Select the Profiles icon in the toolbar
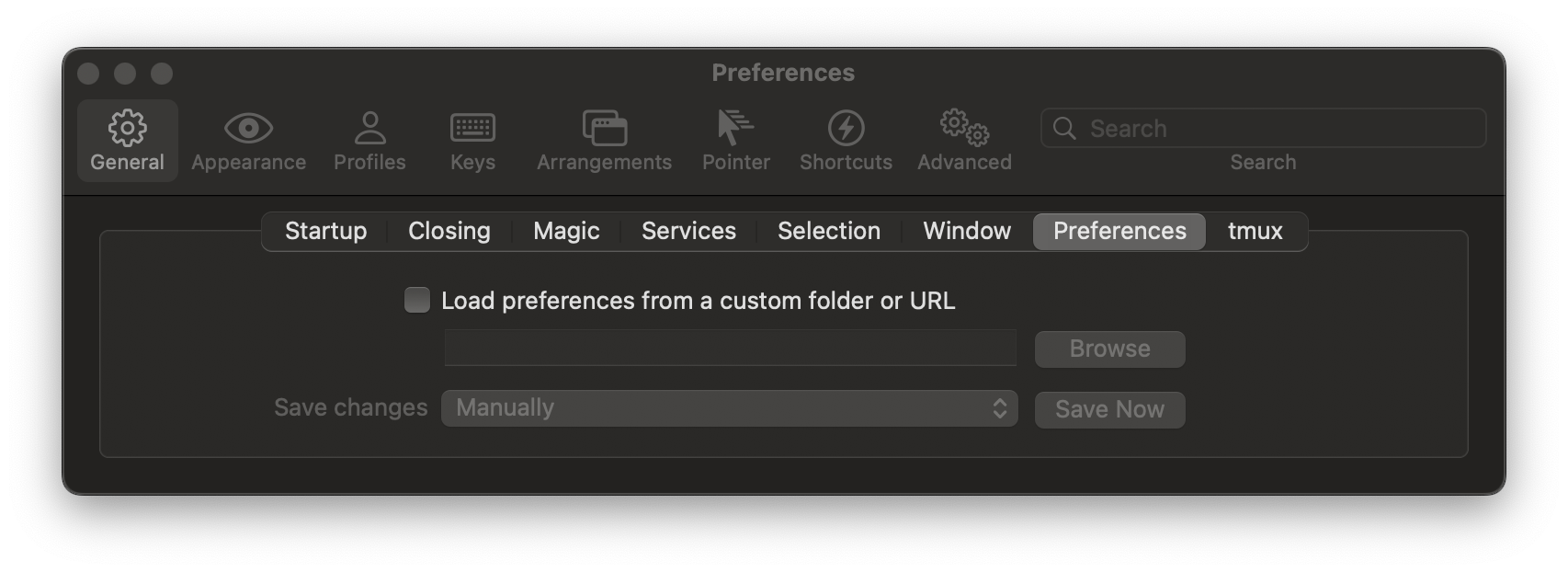This screenshot has height=572, width=1568. coord(369,138)
